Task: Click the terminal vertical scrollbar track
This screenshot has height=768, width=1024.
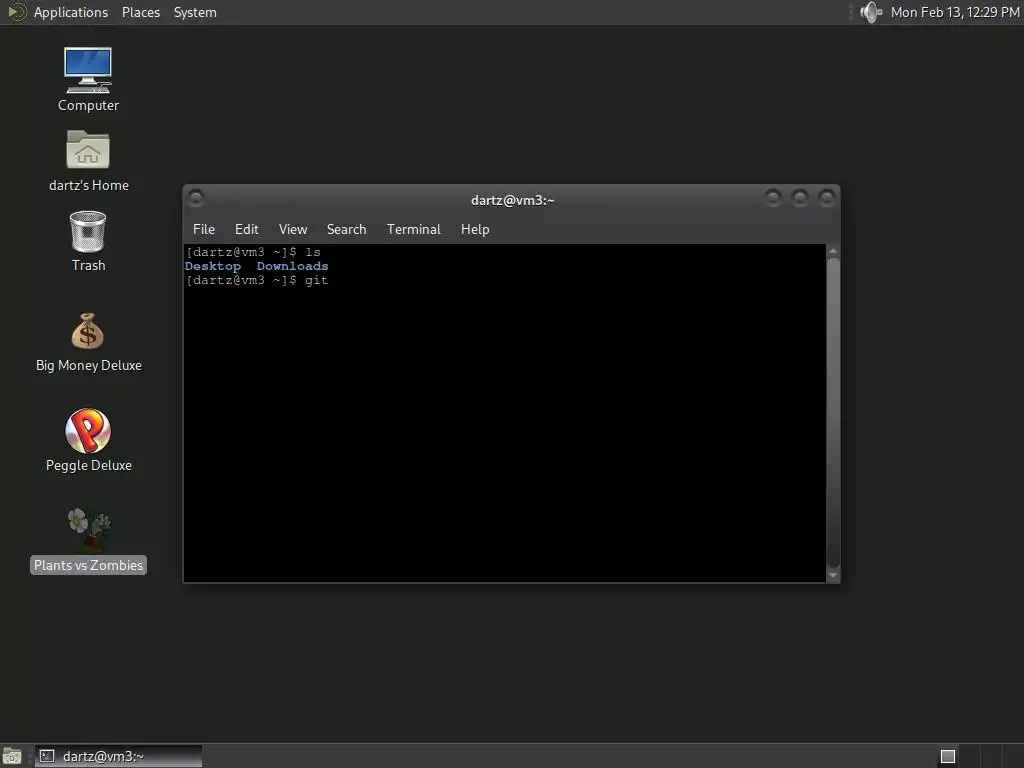Action: [x=833, y=413]
